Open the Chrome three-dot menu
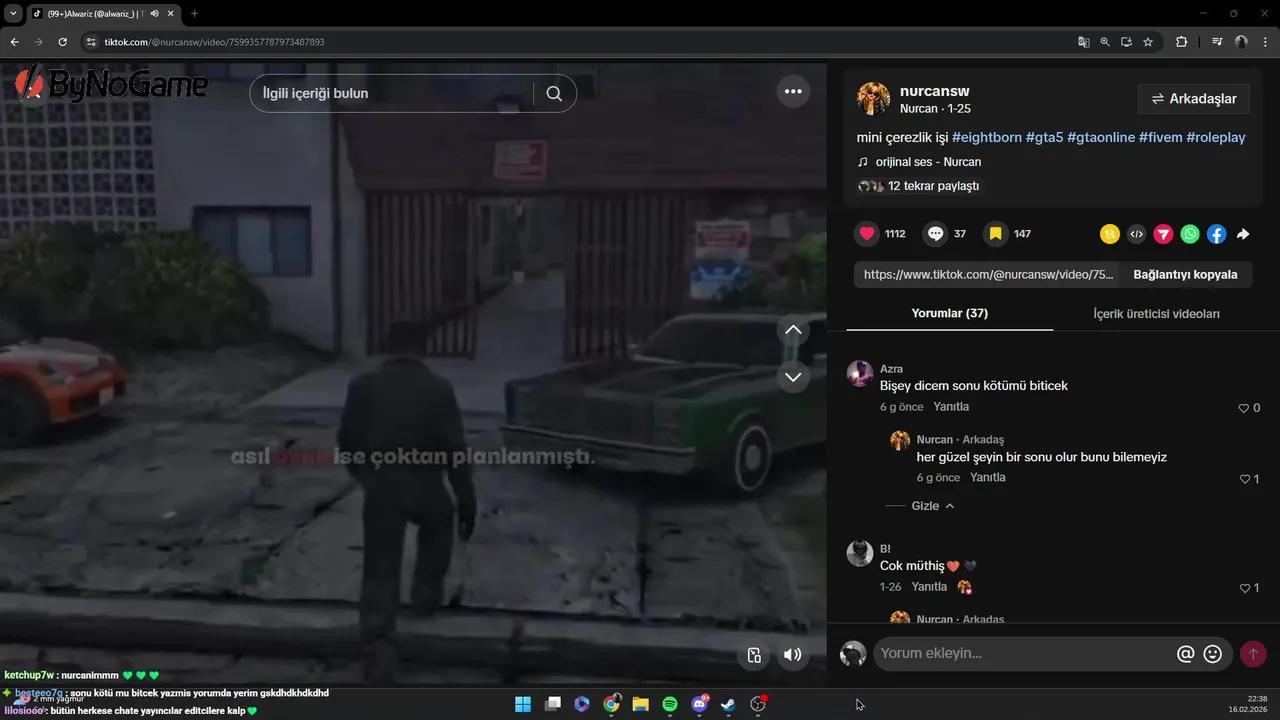 pos(1264,42)
